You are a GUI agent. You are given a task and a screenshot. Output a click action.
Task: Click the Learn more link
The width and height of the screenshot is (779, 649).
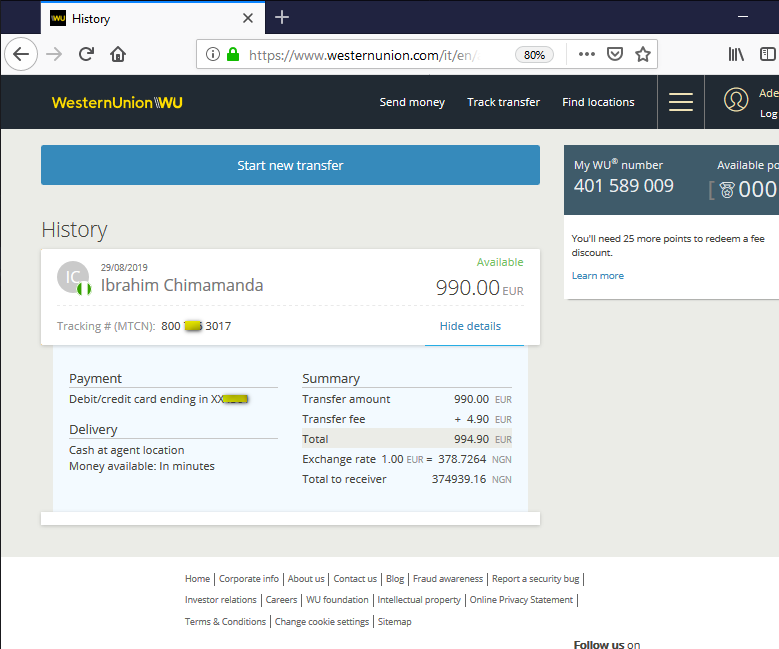pyautogui.click(x=598, y=276)
